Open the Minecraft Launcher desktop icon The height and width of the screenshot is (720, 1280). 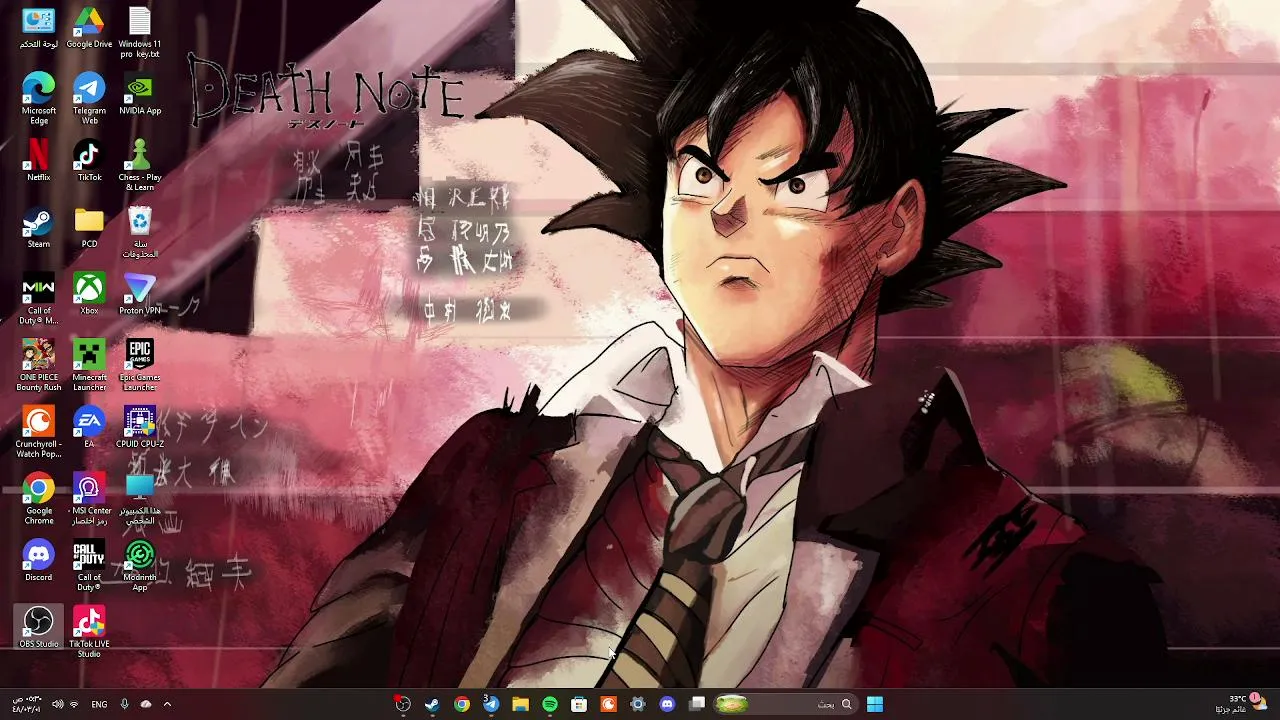89,366
